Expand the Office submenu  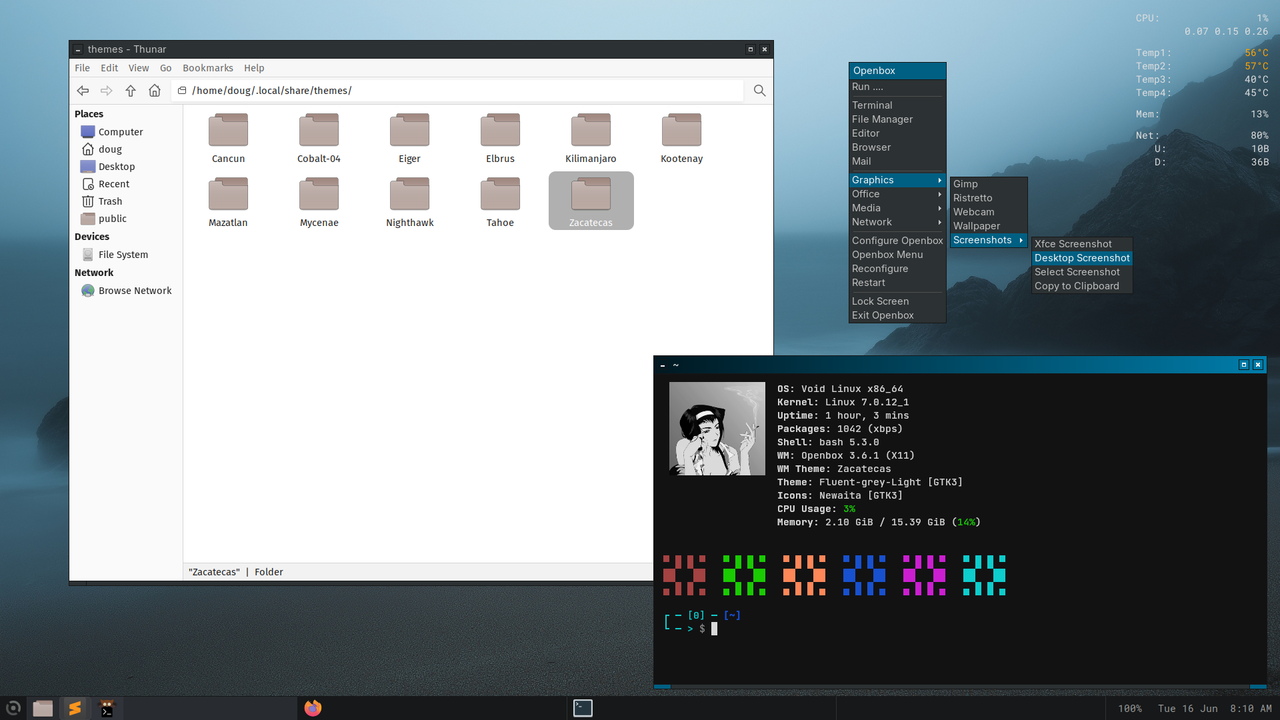897,194
